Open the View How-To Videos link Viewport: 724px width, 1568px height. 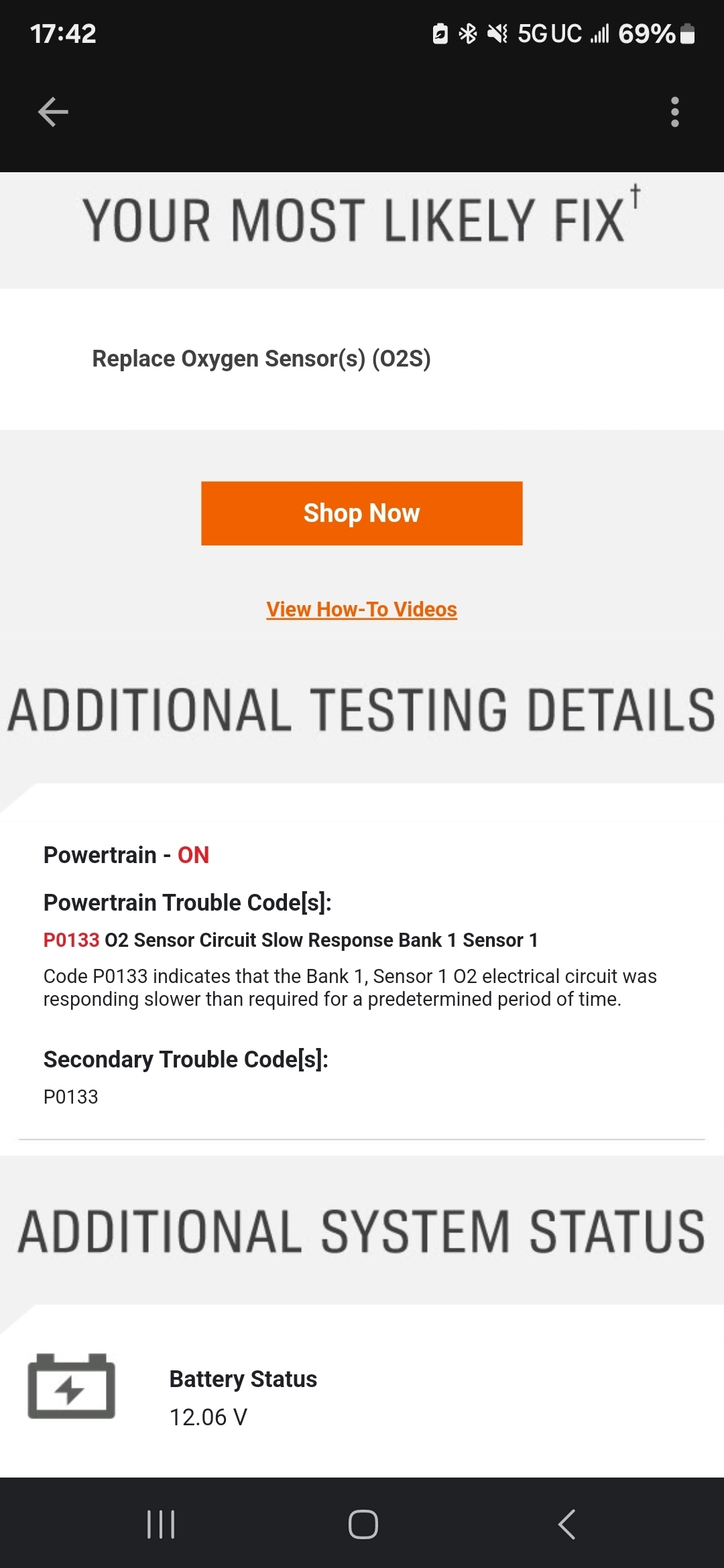[x=362, y=609]
